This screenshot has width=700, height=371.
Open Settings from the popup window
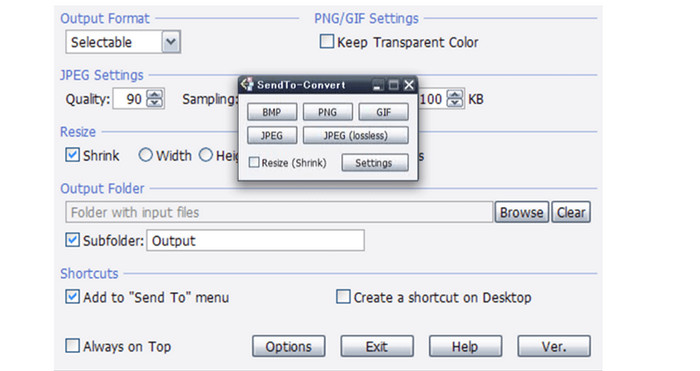click(x=375, y=163)
